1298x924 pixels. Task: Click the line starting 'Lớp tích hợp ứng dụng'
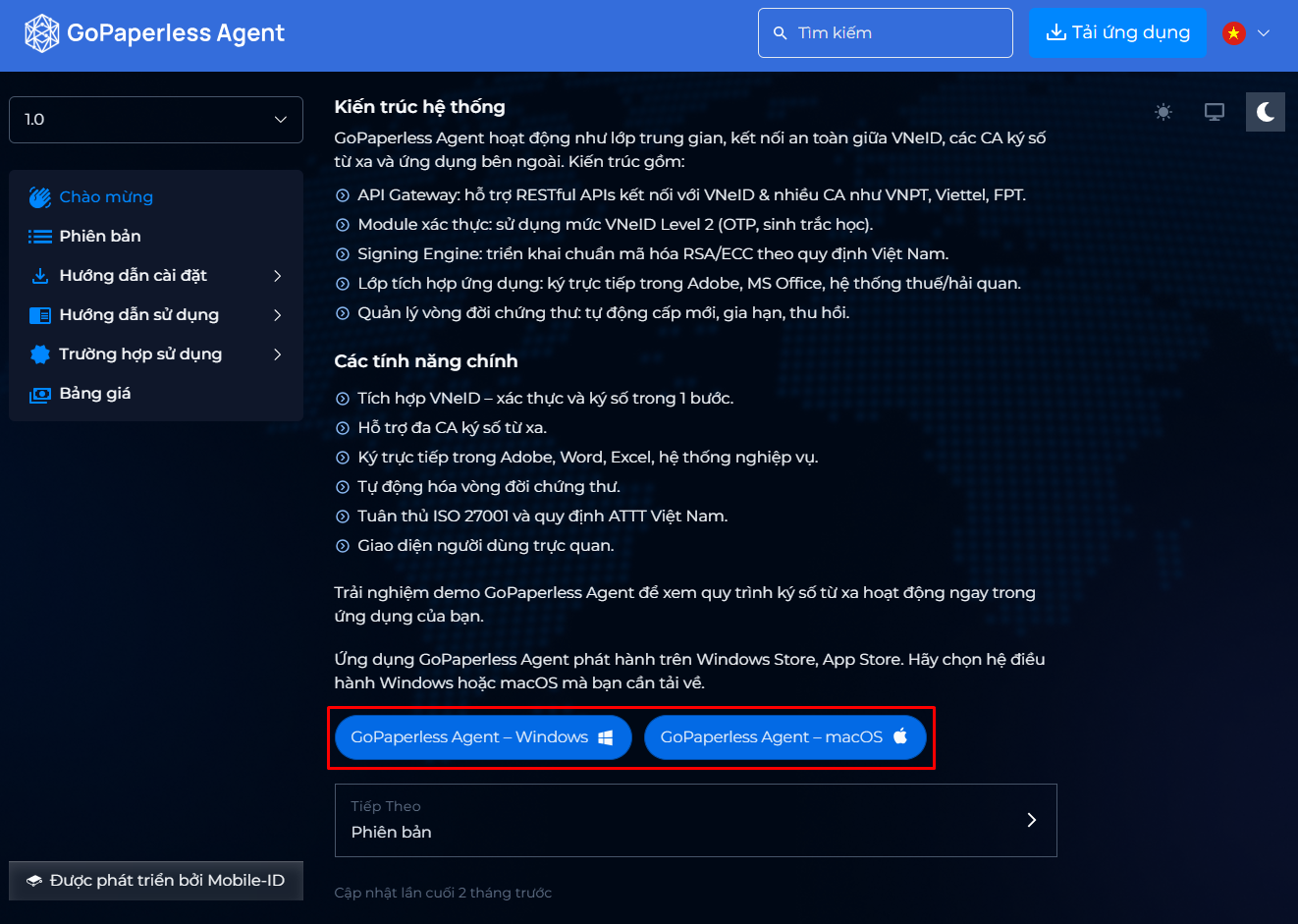tap(689, 284)
